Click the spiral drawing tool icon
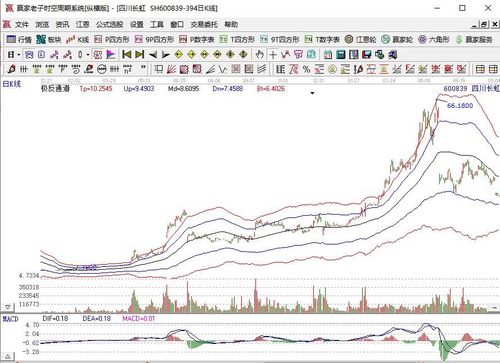Image resolution: width=500 pixels, height=363 pixels. tap(76, 69)
